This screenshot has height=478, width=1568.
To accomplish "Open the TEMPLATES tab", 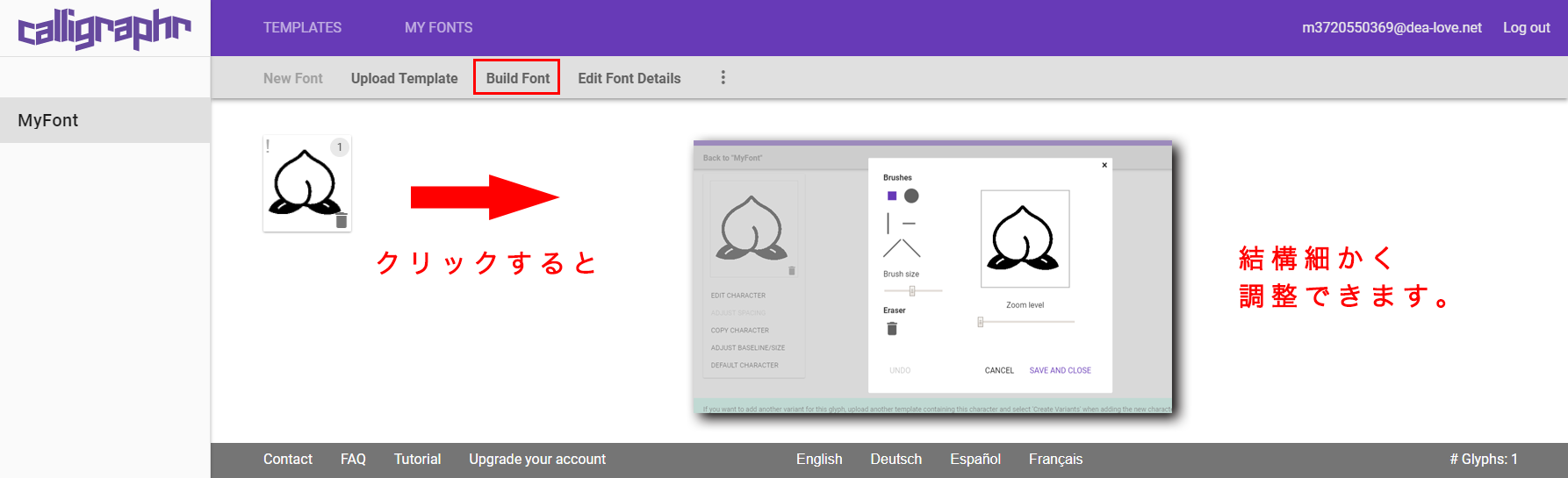I will pos(302,28).
